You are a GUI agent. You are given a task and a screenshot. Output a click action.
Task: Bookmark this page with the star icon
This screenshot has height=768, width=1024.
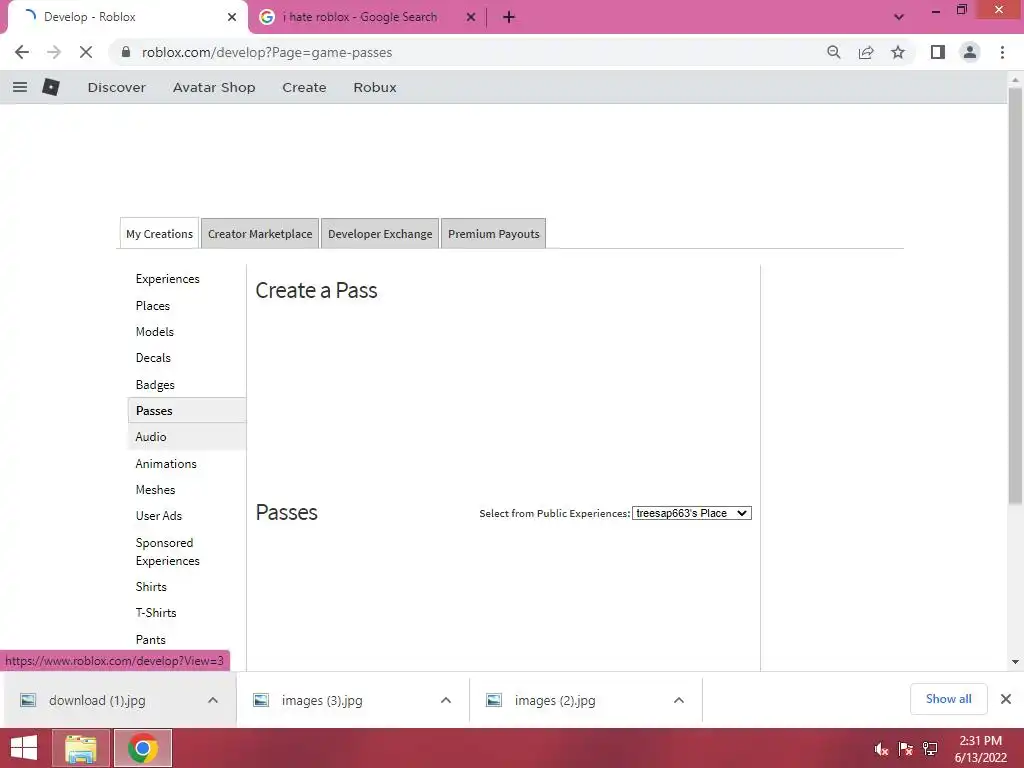coord(898,52)
